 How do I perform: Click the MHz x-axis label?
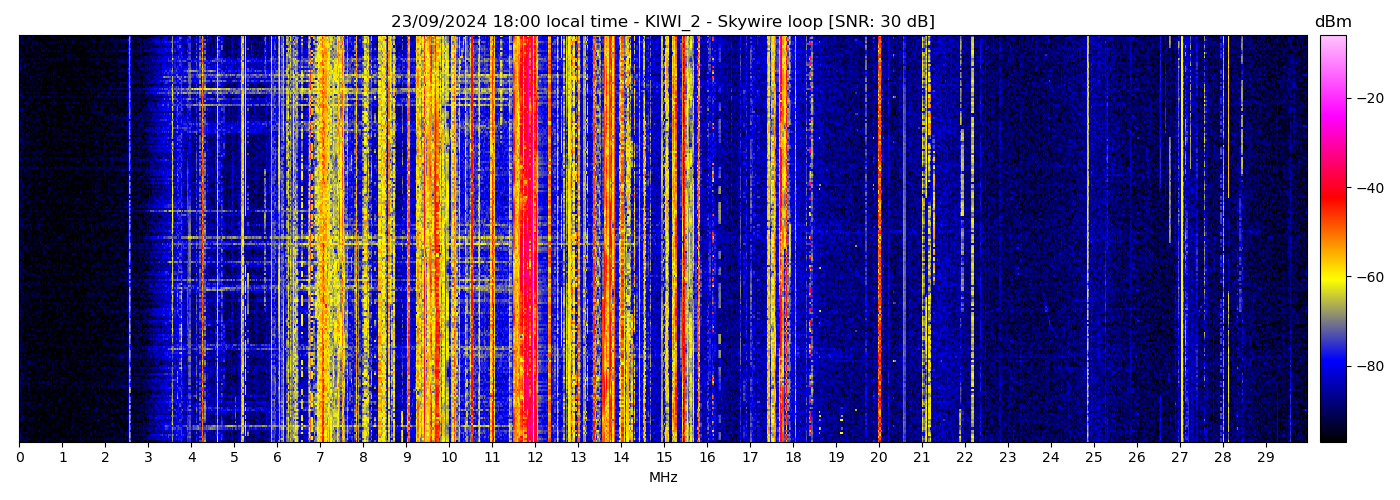[663, 478]
